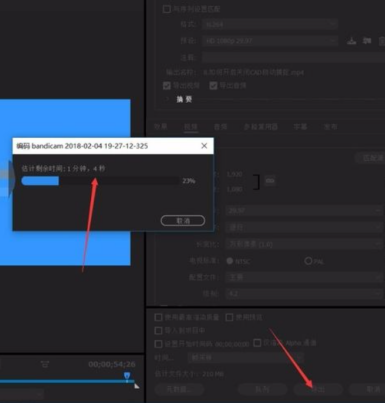
Task: Select the PAL radio button
Action: click(308, 261)
